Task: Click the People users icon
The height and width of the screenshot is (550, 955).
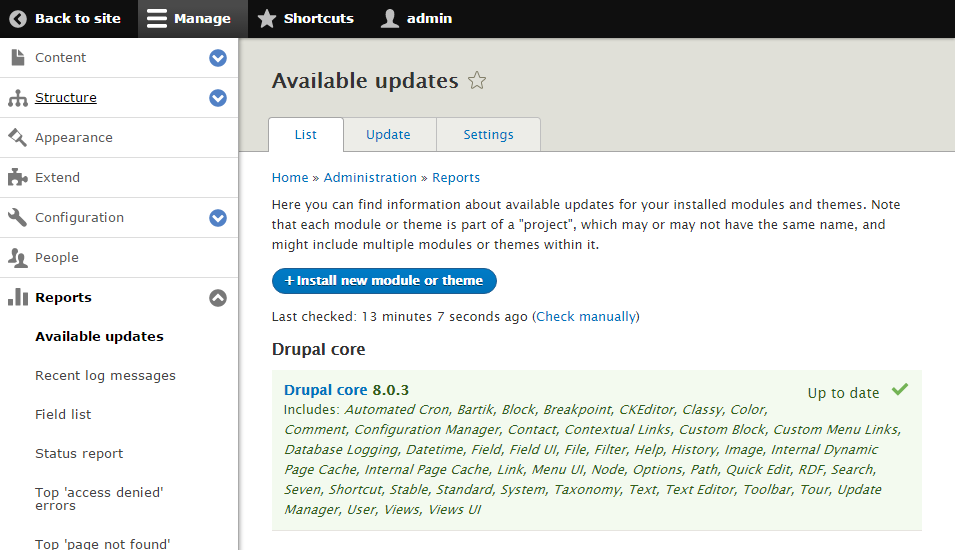Action: pyautogui.click(x=18, y=258)
